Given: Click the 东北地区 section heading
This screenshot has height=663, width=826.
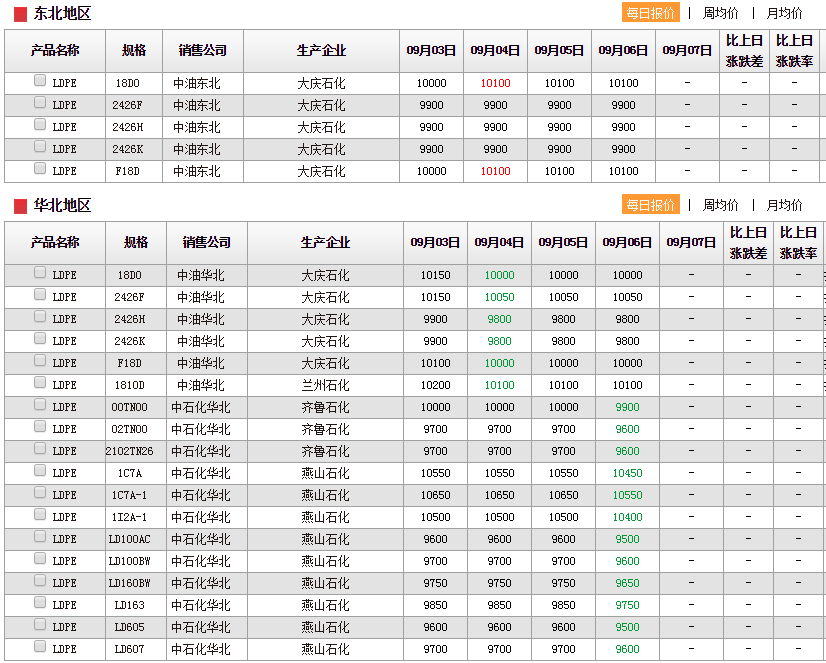Looking at the screenshot, I should [x=62, y=13].
